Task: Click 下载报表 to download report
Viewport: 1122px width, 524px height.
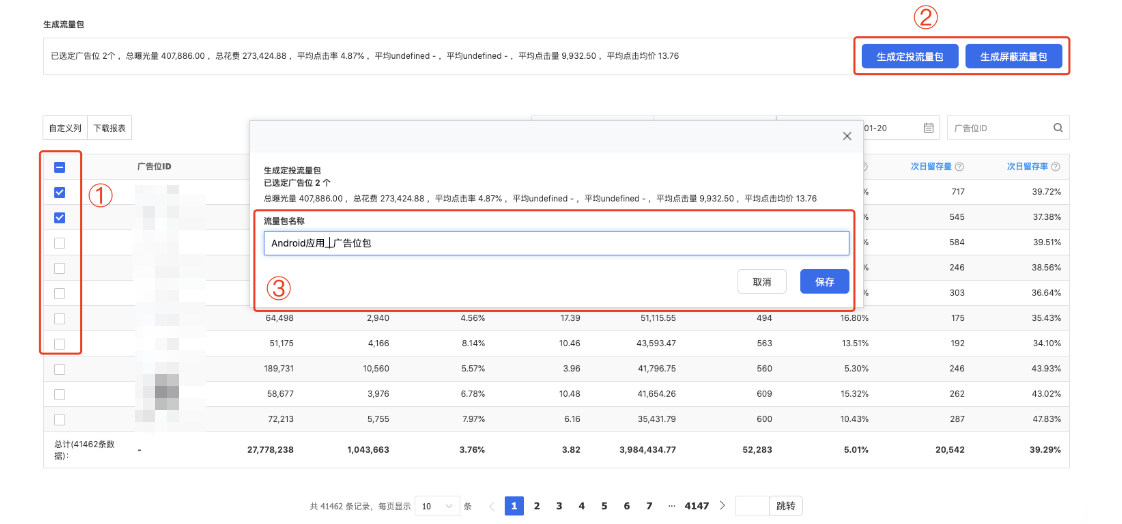Action: click(109, 128)
